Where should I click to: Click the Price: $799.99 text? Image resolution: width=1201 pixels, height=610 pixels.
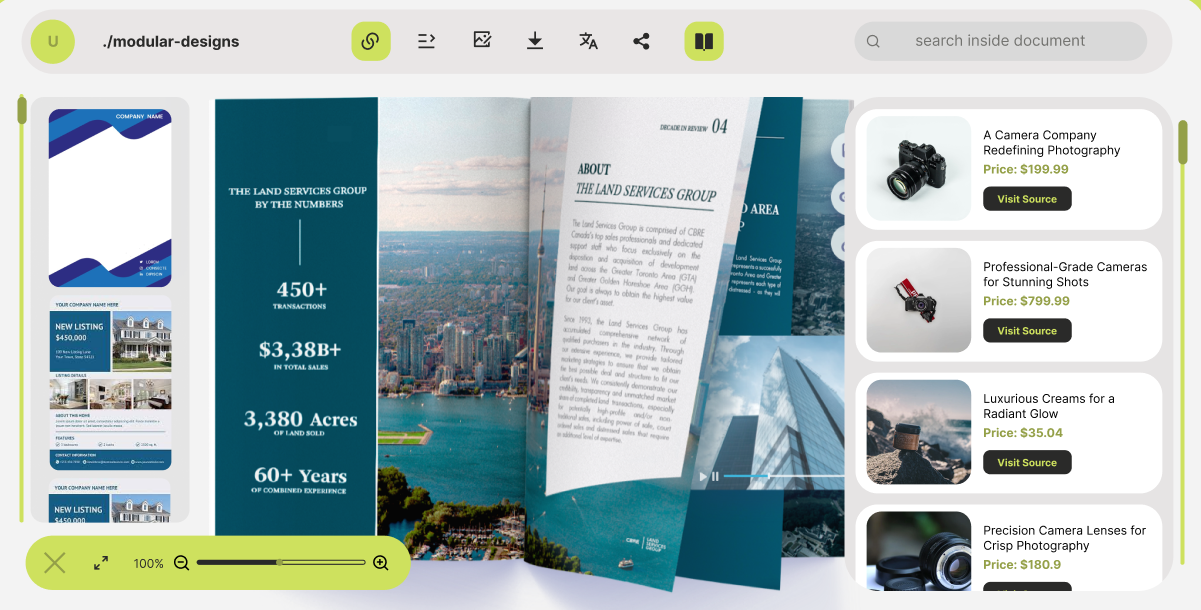point(1026,301)
